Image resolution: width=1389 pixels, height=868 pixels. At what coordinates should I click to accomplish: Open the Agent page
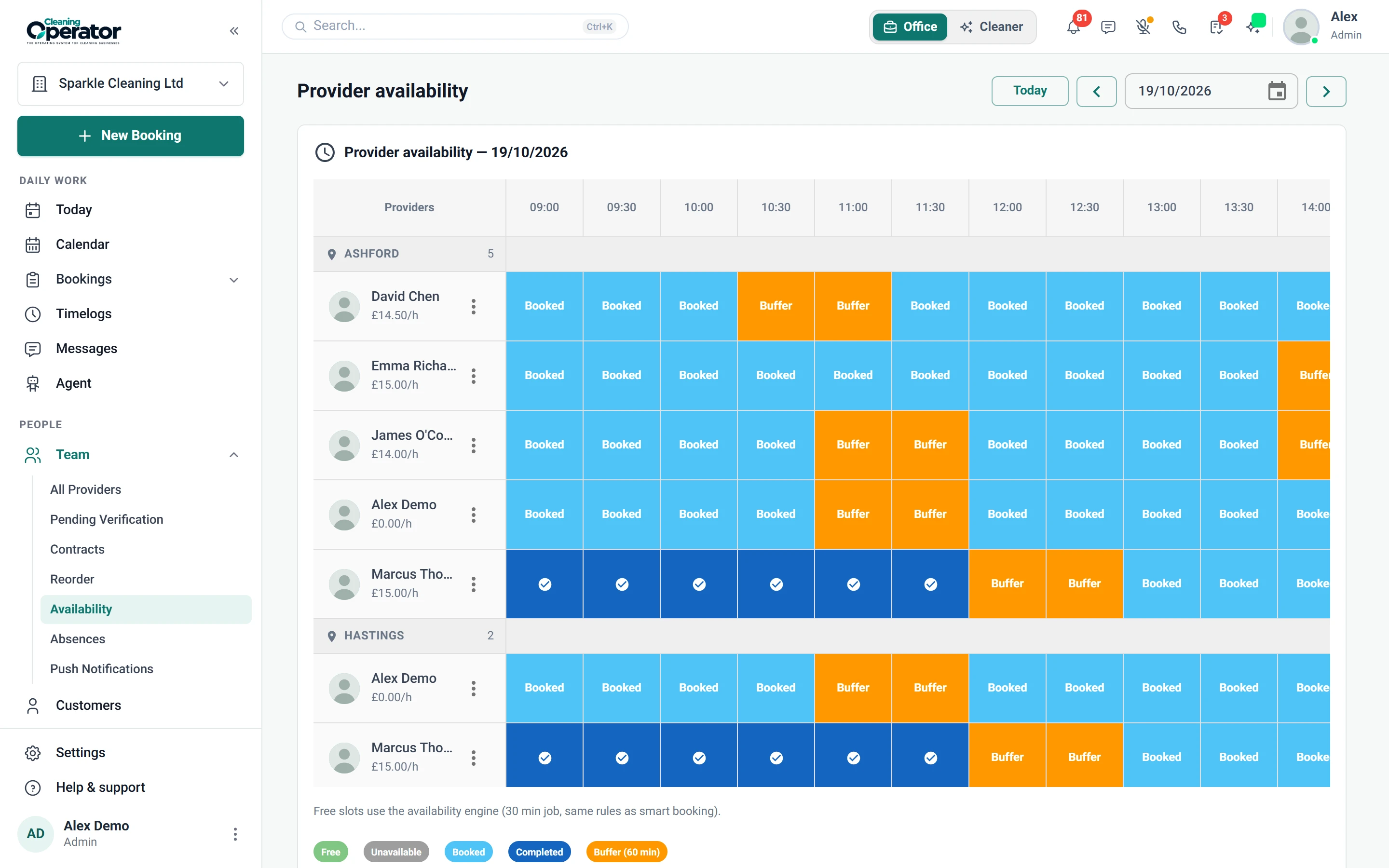tap(130, 383)
